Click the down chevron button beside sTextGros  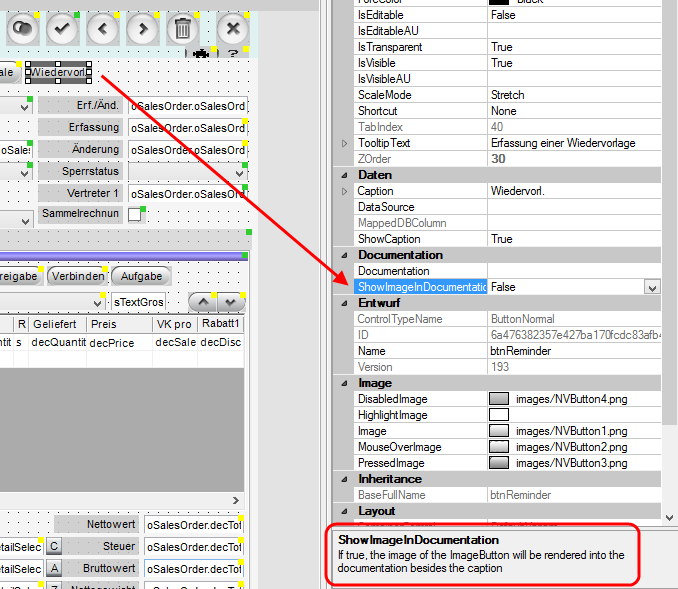231,301
